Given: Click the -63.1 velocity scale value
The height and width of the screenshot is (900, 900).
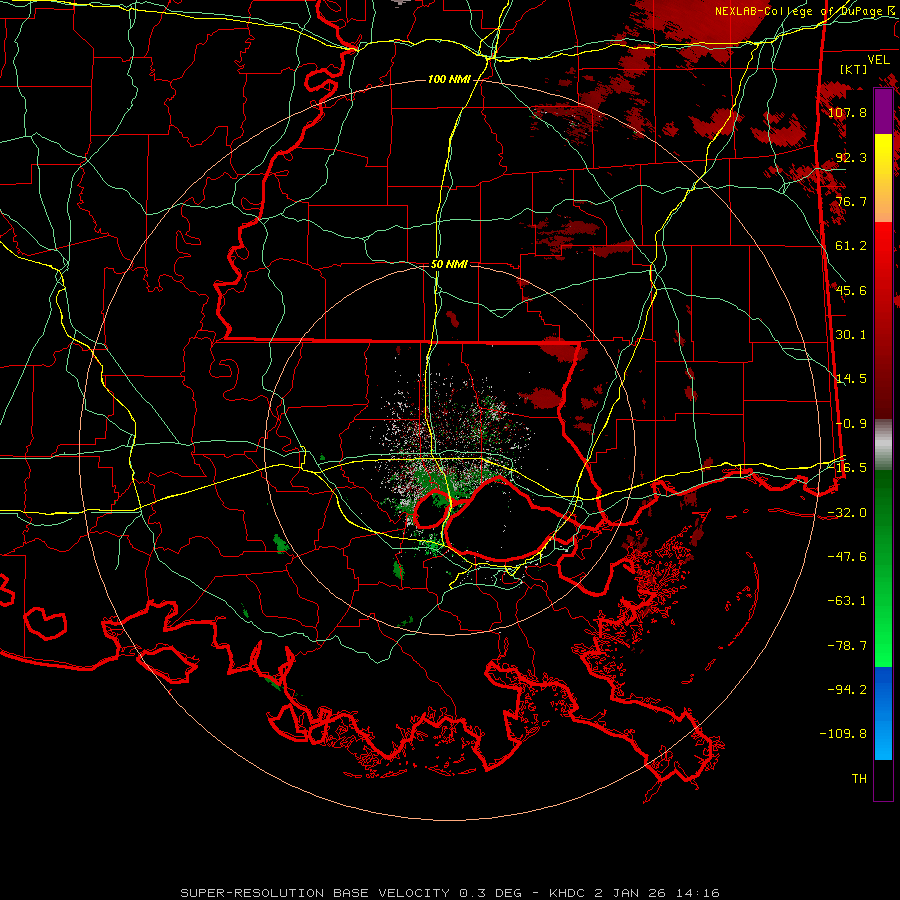Looking at the screenshot, I should coord(847,601).
